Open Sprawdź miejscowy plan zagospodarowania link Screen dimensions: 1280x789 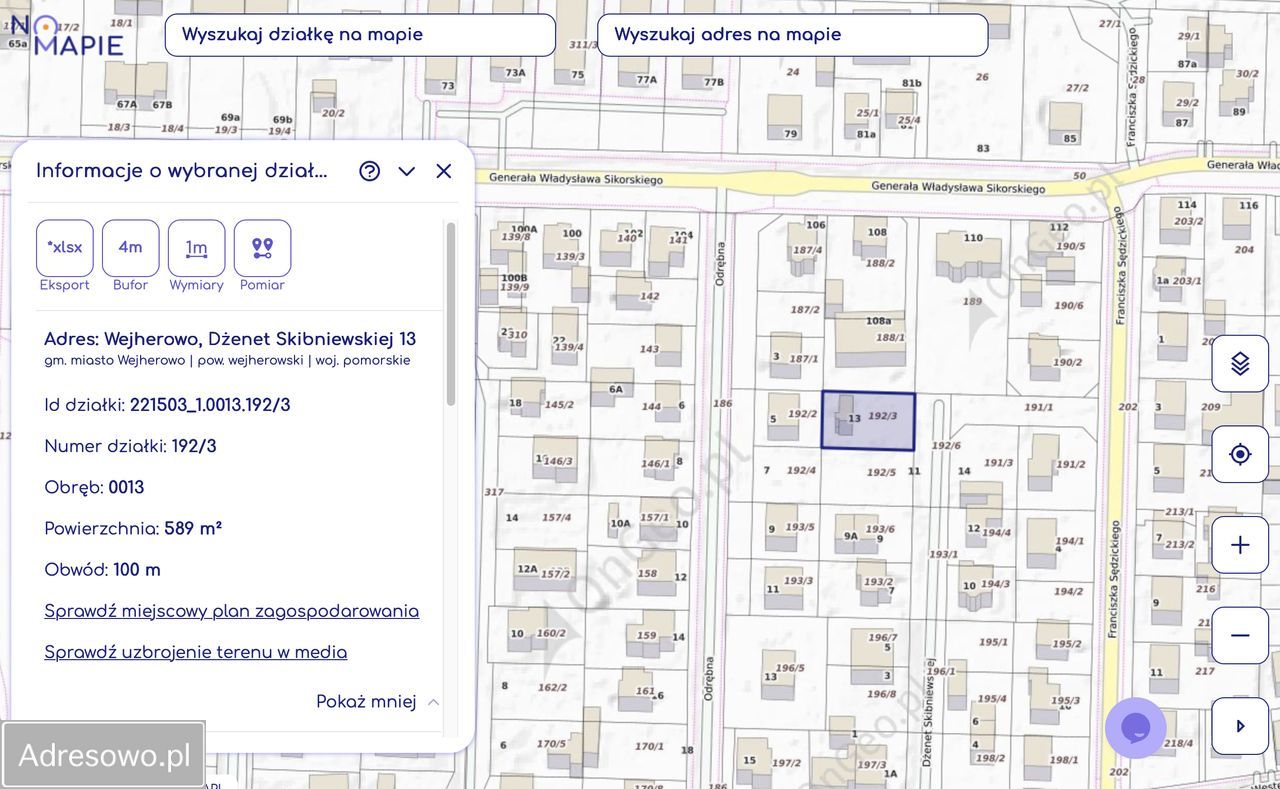232,611
